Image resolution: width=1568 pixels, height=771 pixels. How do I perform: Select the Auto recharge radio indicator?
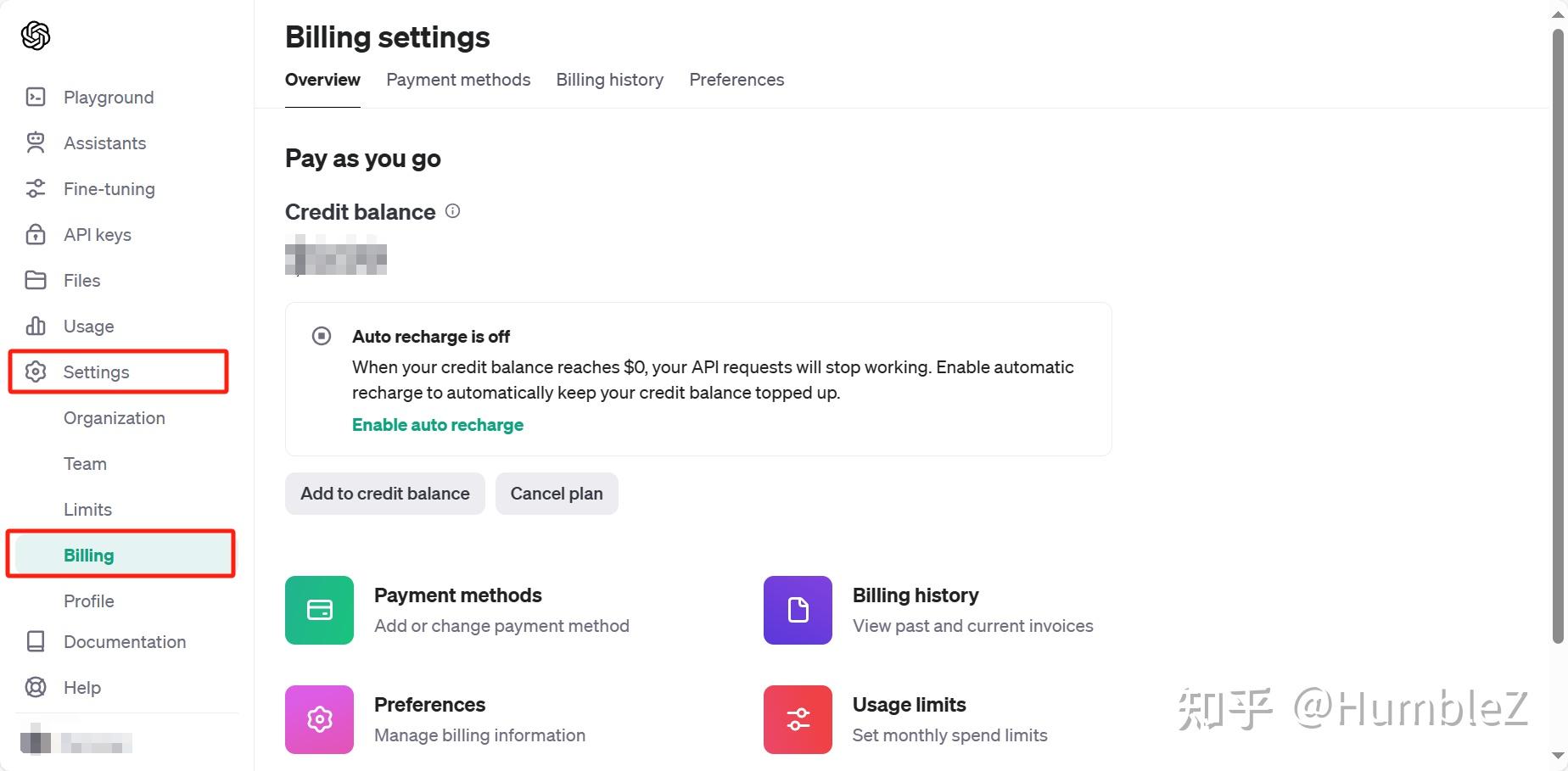tap(322, 336)
